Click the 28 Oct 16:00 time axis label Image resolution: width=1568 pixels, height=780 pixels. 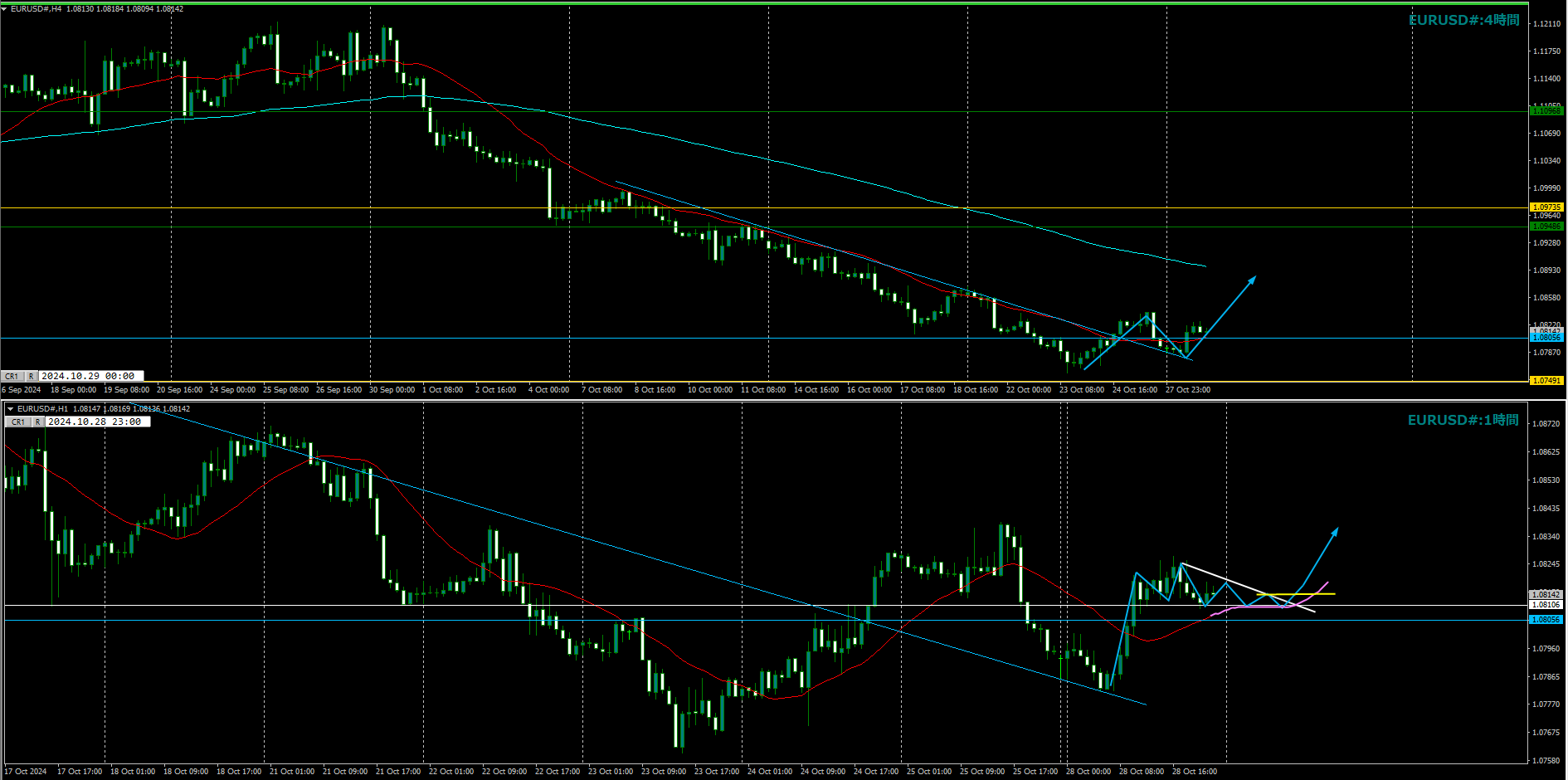(1195, 772)
